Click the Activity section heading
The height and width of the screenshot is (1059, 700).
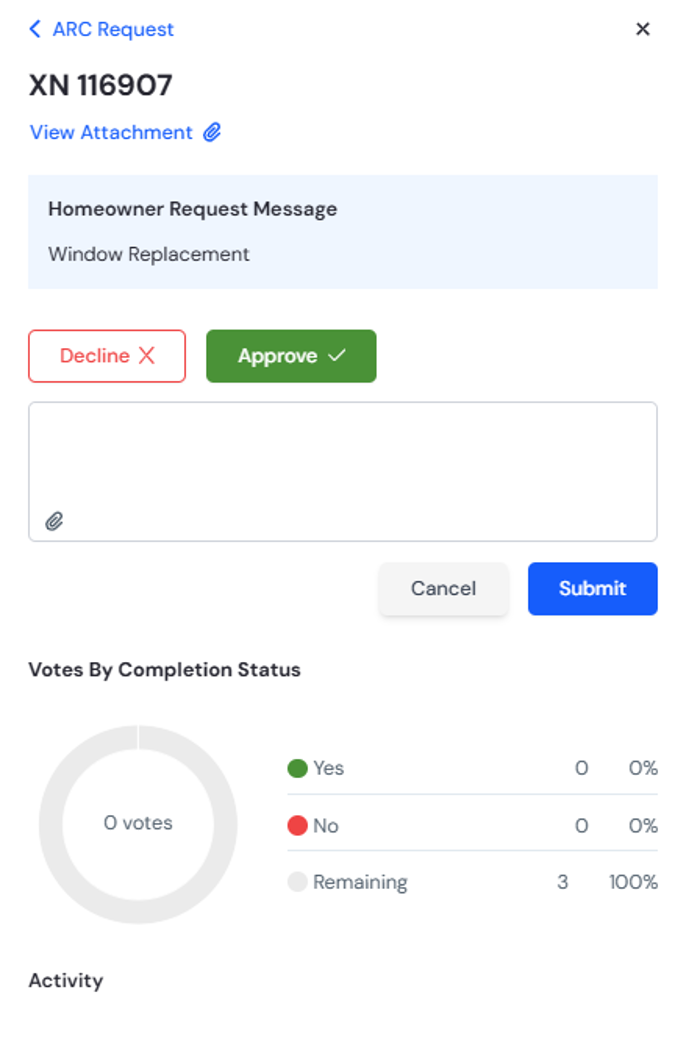pyautogui.click(x=66, y=981)
